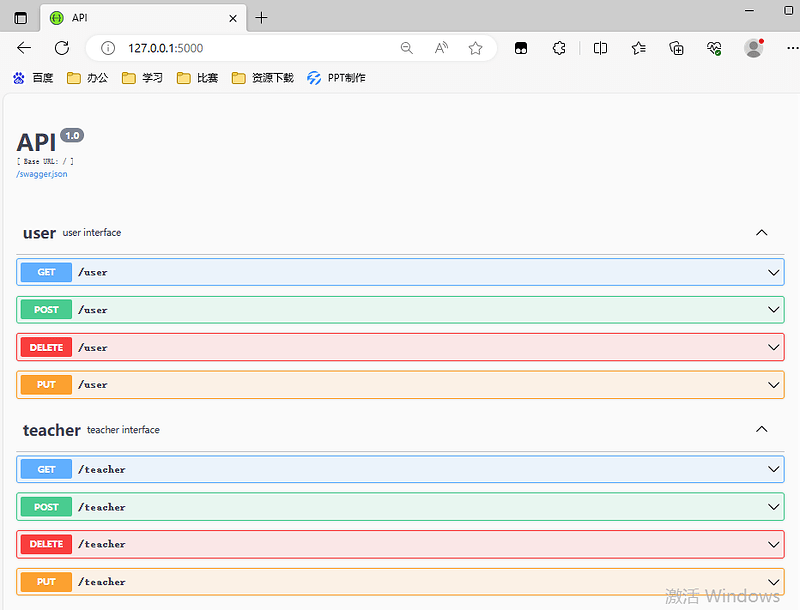
Task: View site information icon in address bar
Action: [x=108, y=48]
